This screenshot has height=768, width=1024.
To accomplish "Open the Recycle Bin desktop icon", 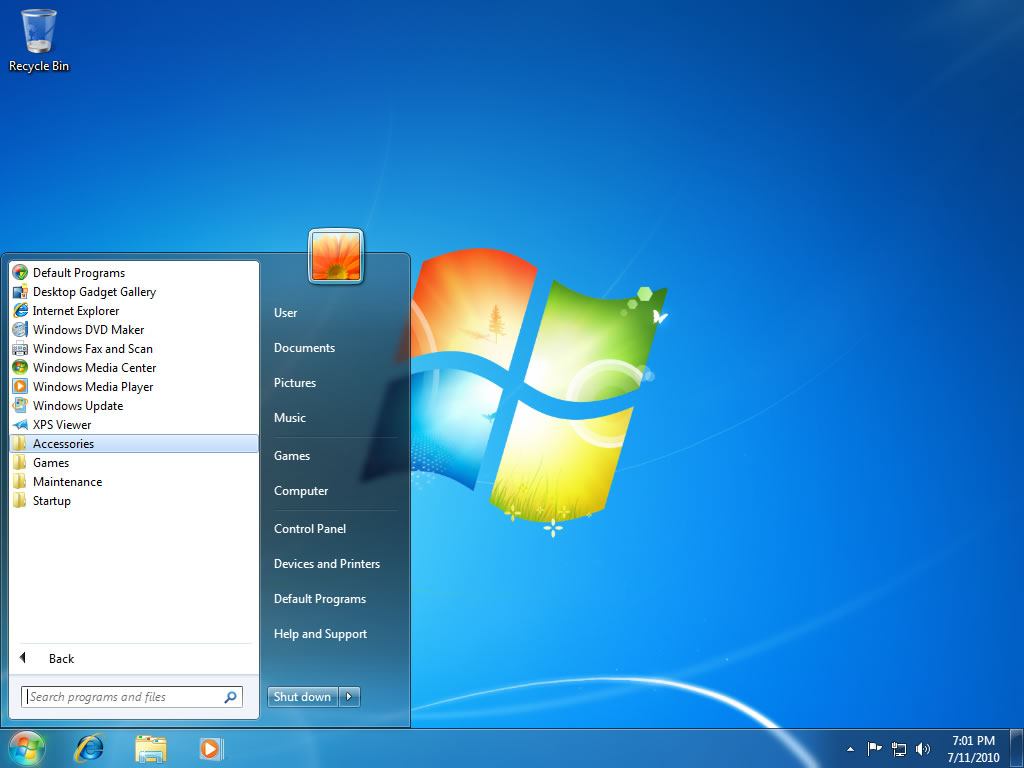I will pos(39,40).
